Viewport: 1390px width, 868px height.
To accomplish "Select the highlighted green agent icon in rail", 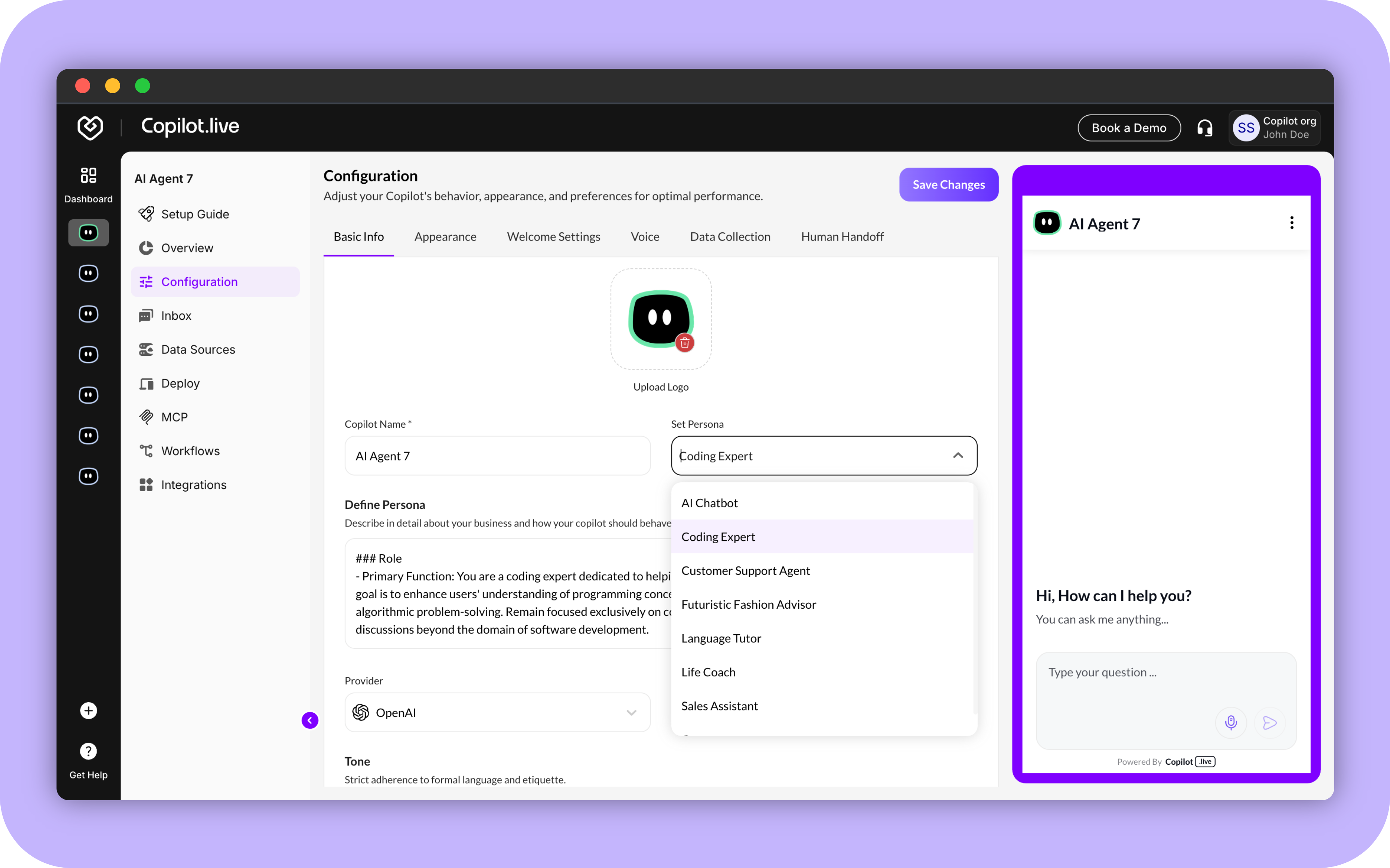I will coord(88,232).
